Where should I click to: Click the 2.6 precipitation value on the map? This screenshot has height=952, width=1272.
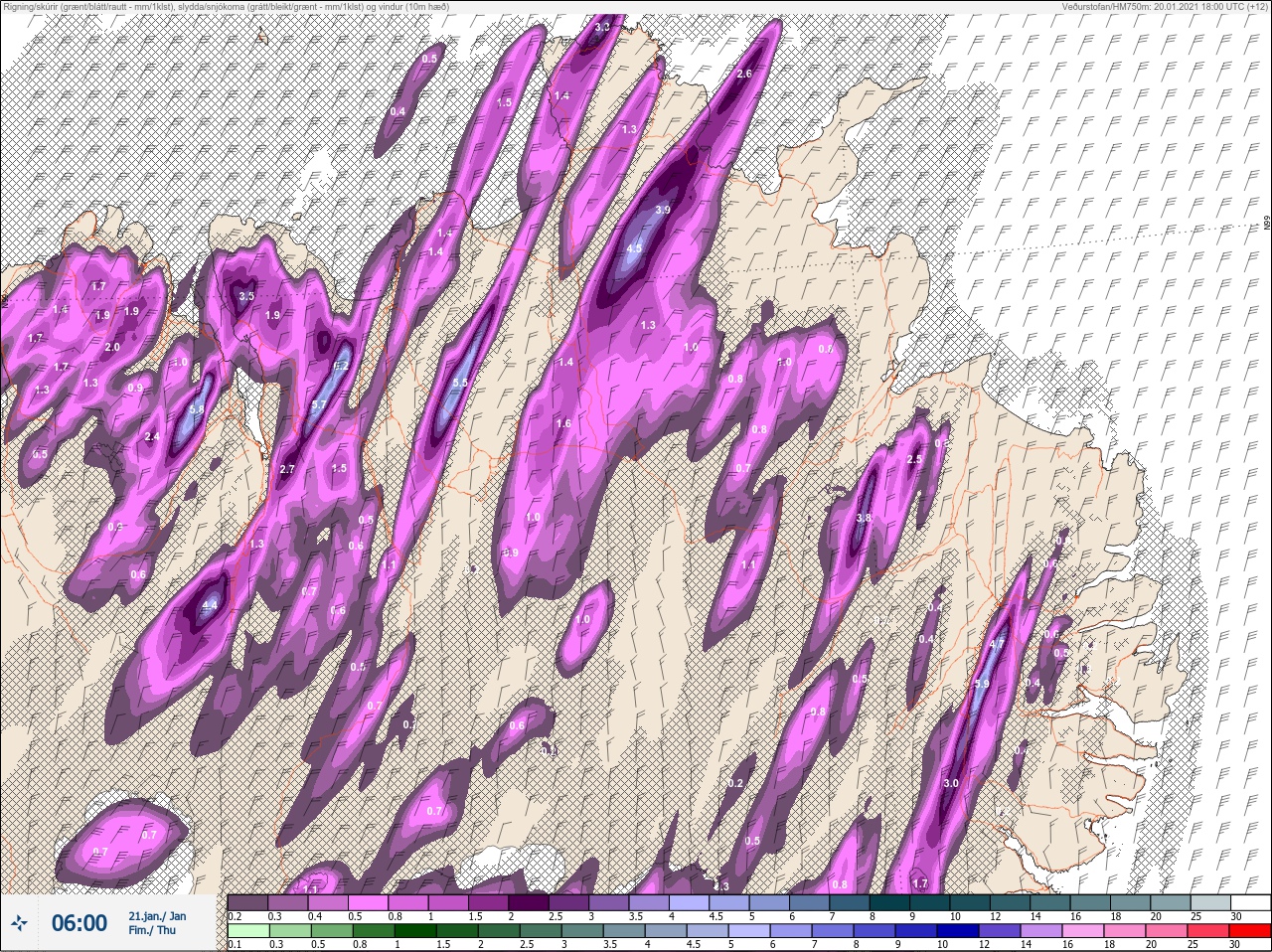click(743, 74)
